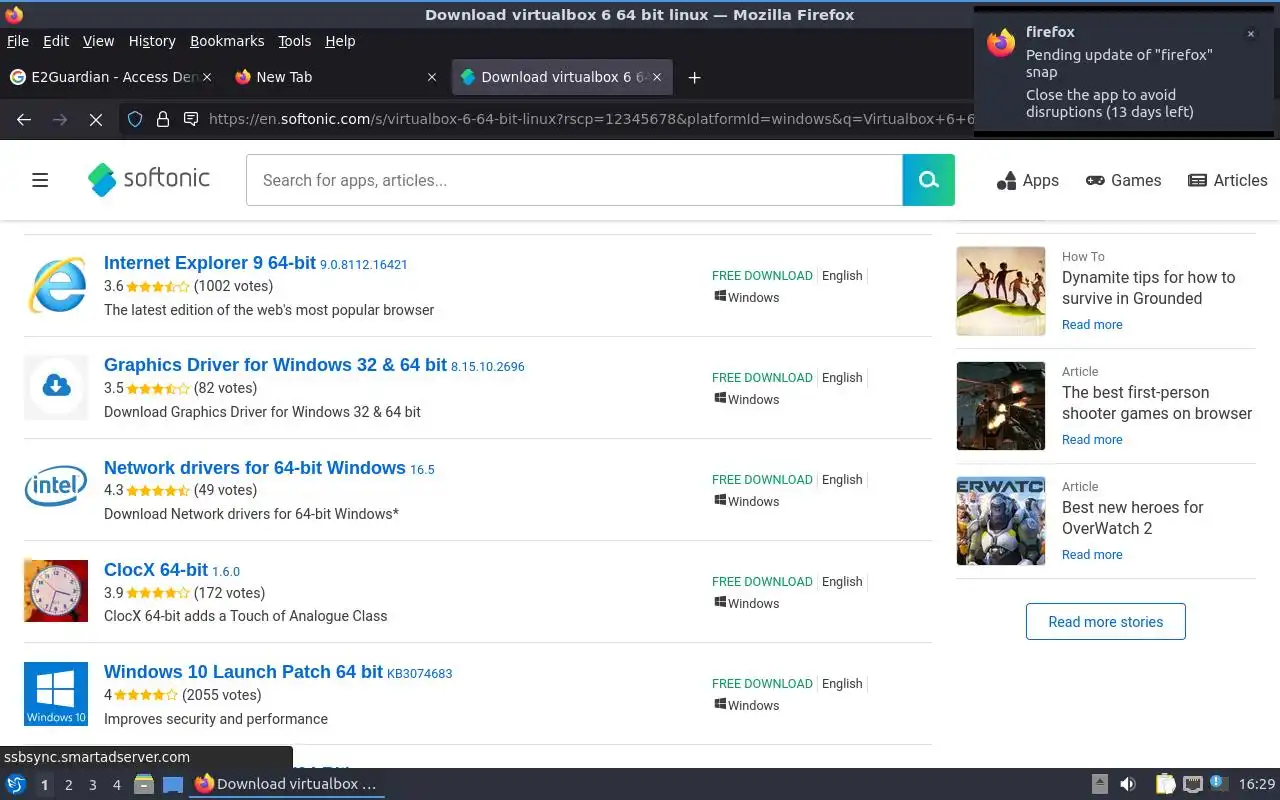Open a new browser tab

point(695,77)
